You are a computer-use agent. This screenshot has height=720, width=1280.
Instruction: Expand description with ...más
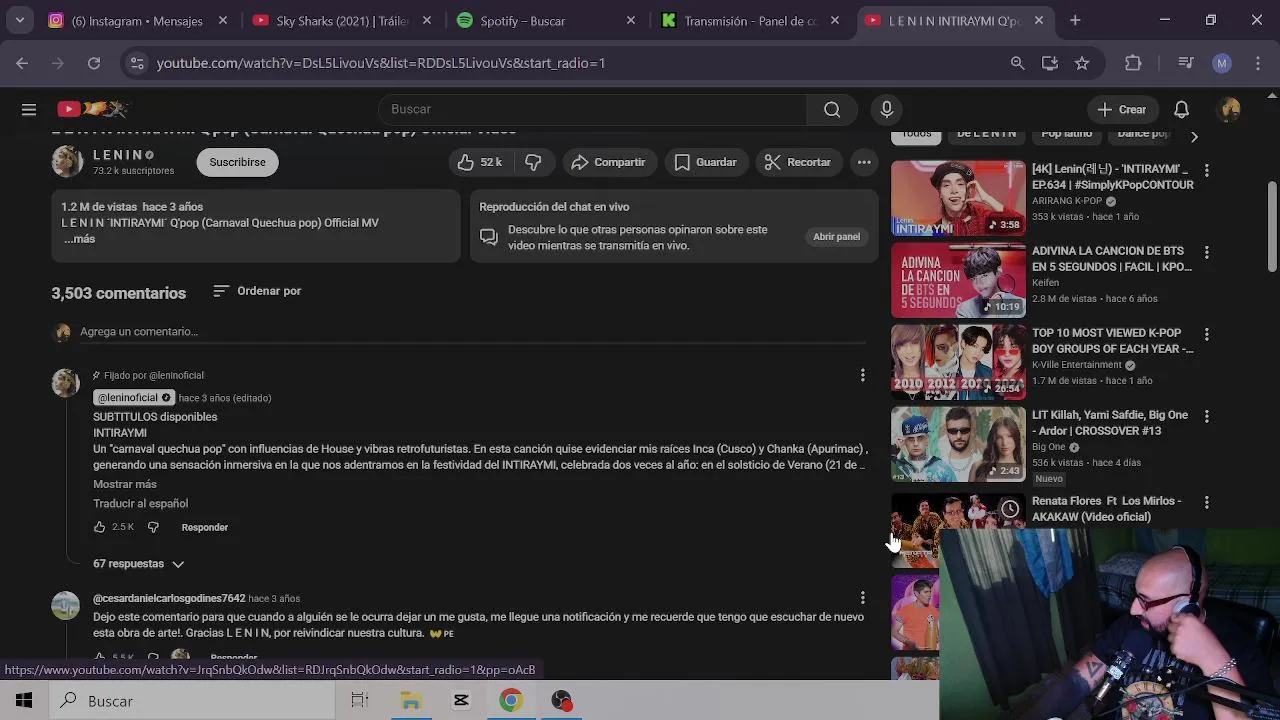click(x=80, y=239)
